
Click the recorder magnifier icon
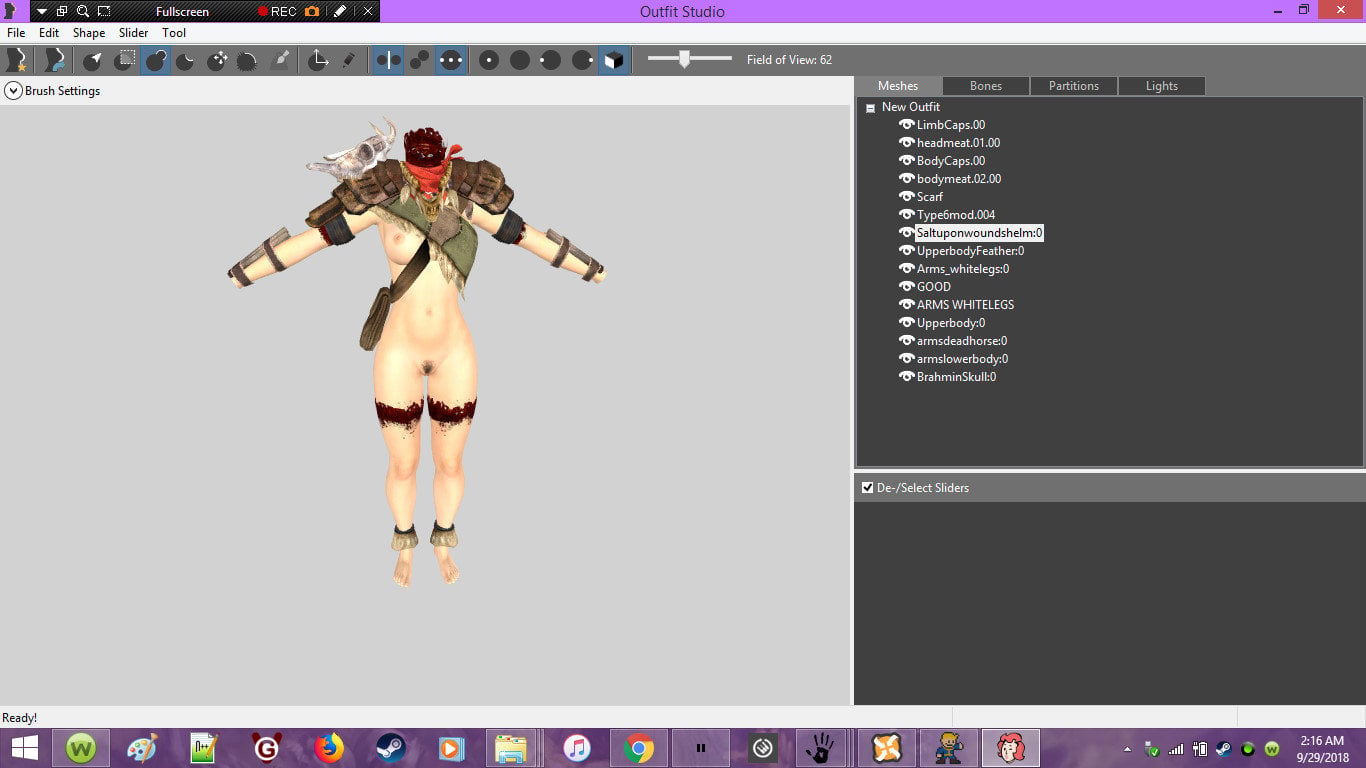click(x=82, y=11)
